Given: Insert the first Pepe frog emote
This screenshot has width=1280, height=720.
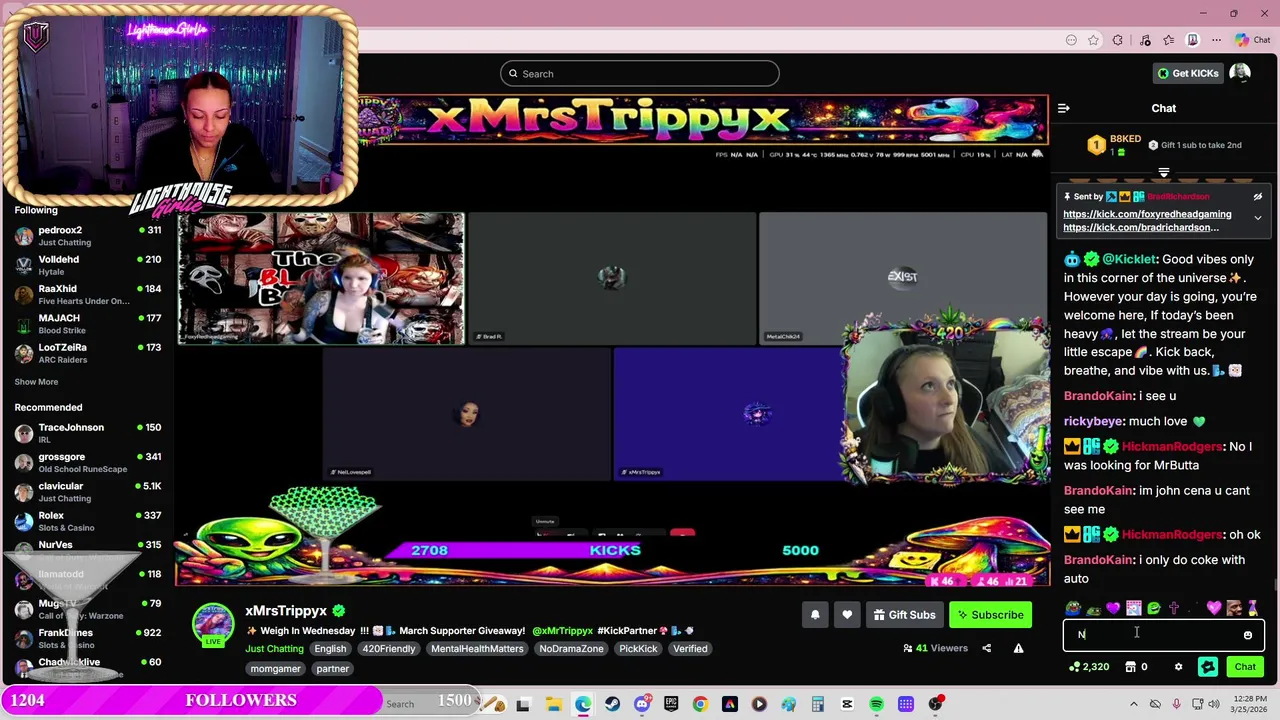Looking at the screenshot, I should tap(1073, 608).
